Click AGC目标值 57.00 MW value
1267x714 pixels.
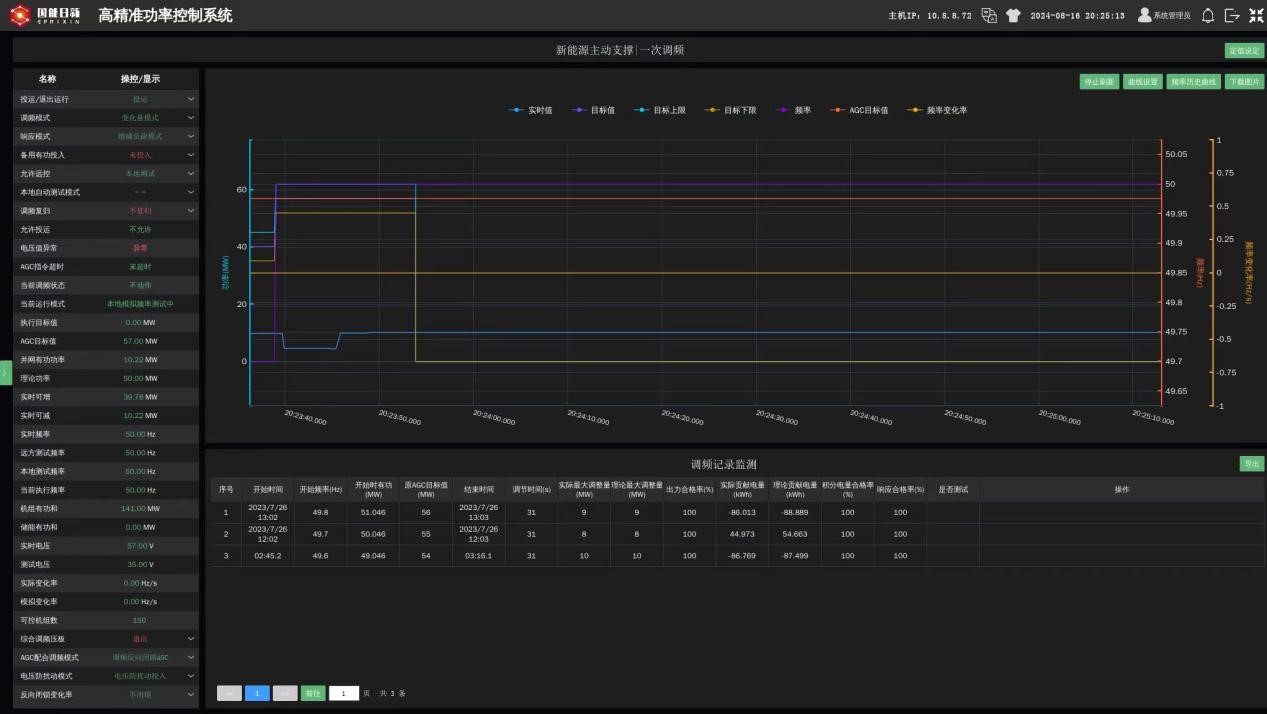click(140, 341)
